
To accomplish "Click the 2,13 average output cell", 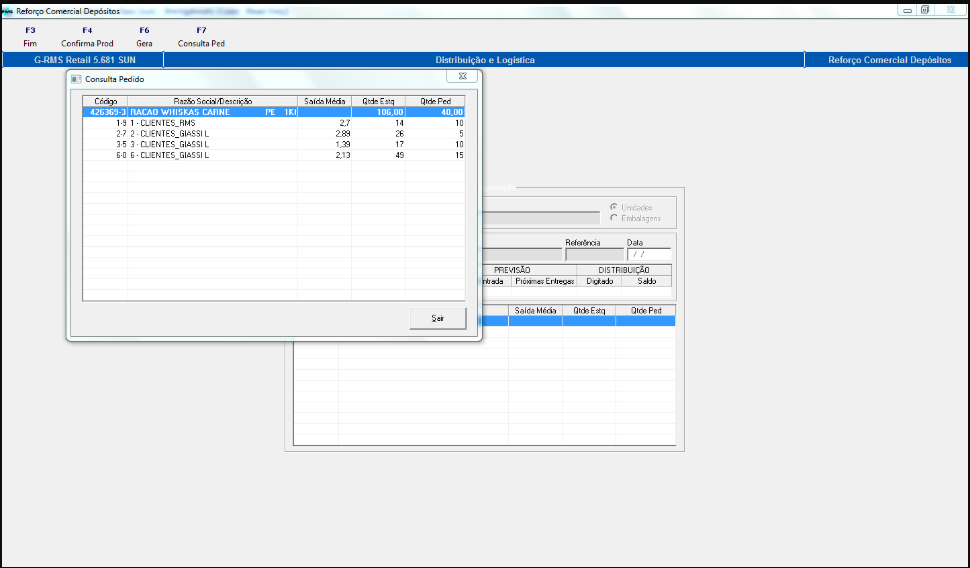I will 324,155.
